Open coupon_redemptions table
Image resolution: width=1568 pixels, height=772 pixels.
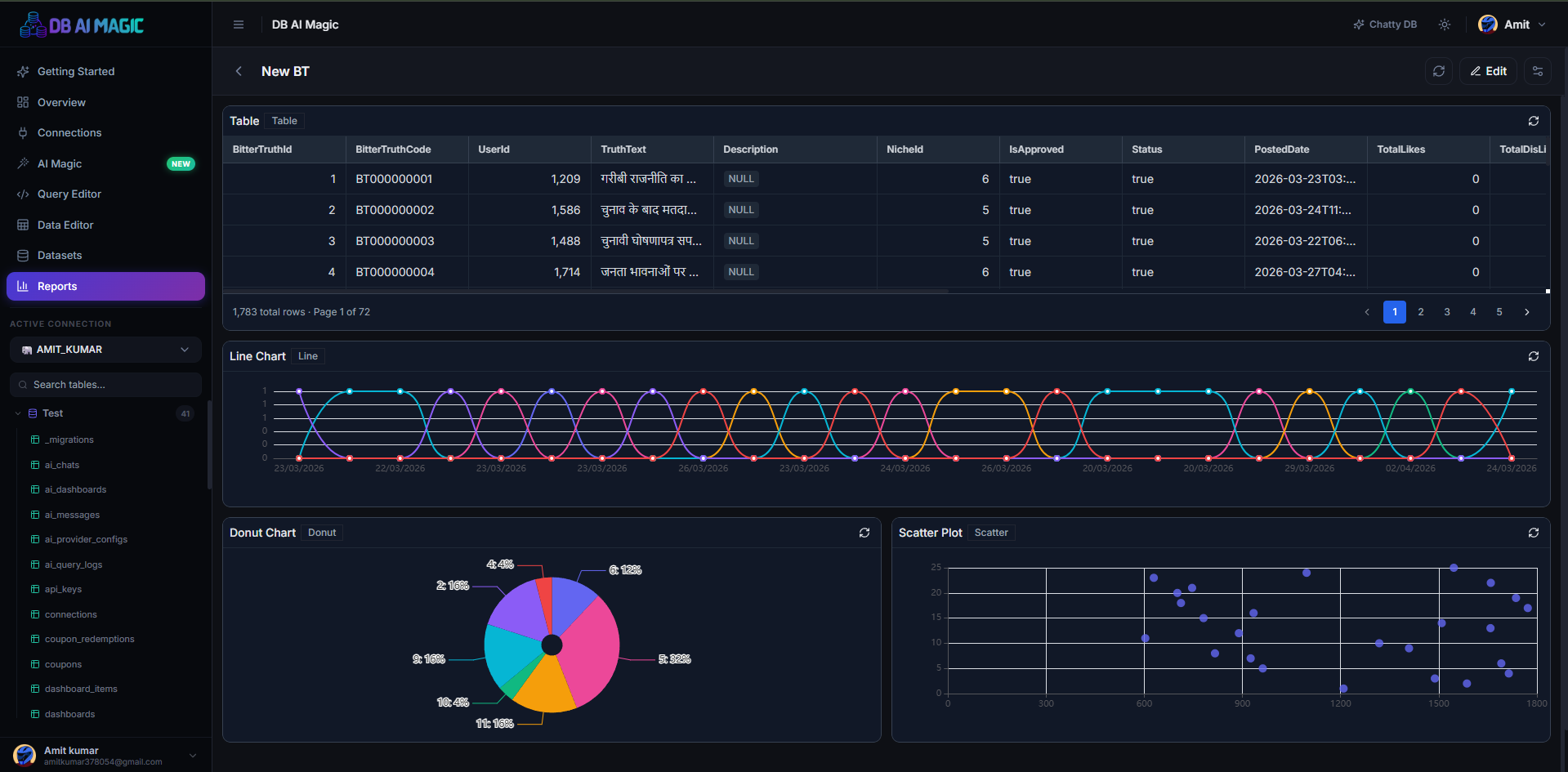pyautogui.click(x=89, y=639)
